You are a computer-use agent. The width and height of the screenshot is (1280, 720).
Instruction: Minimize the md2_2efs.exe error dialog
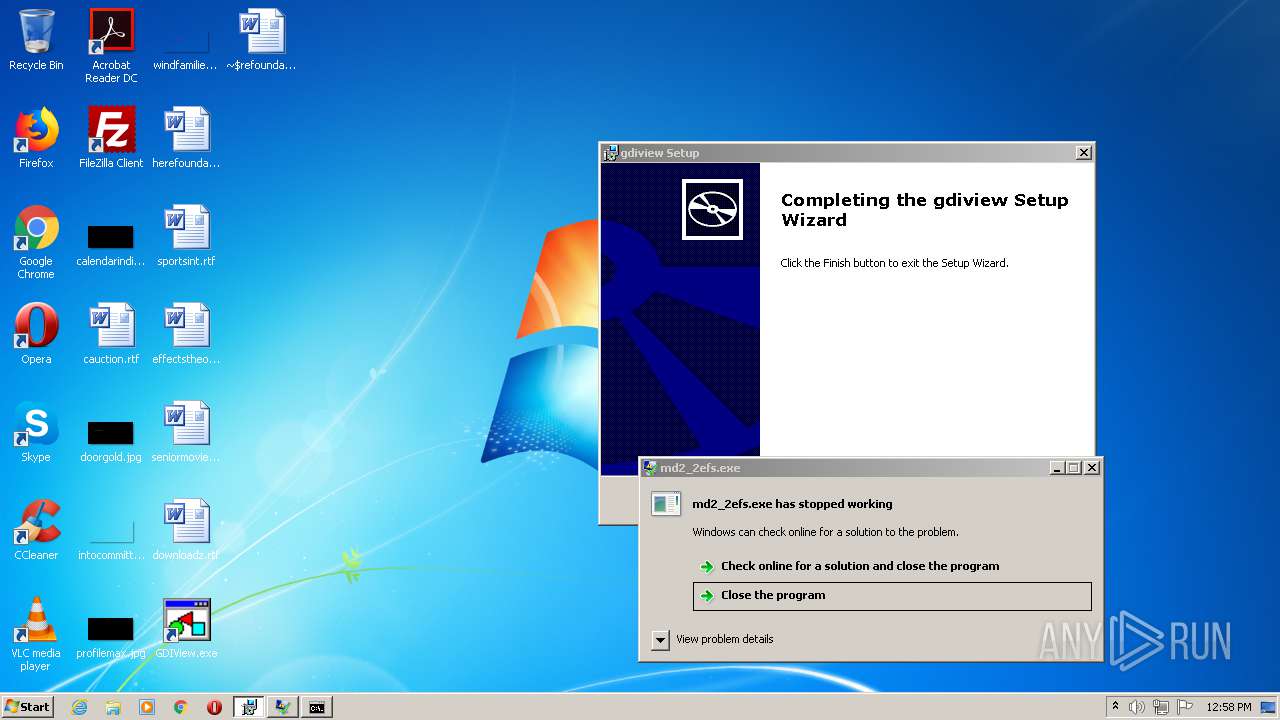(1057, 468)
